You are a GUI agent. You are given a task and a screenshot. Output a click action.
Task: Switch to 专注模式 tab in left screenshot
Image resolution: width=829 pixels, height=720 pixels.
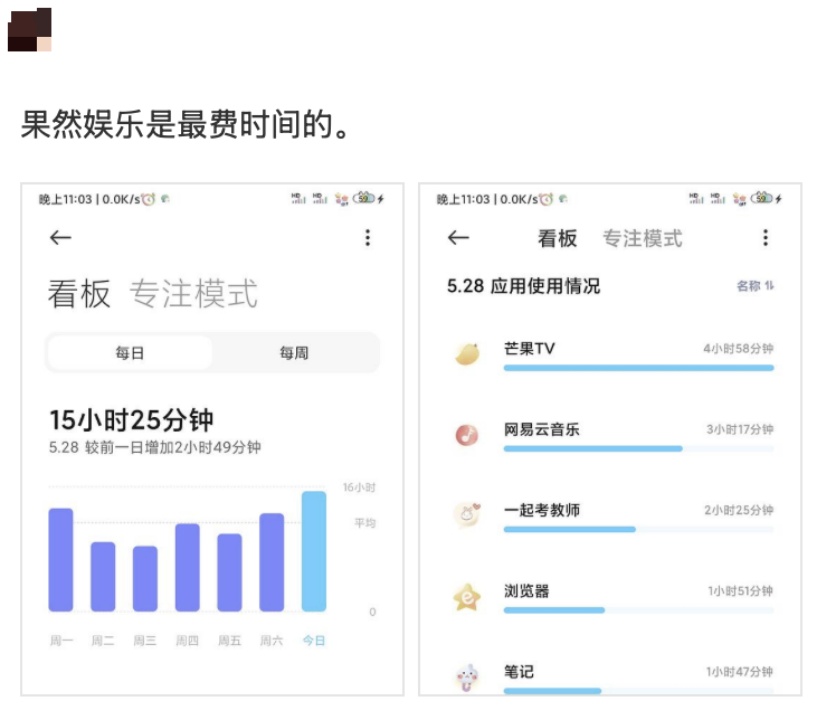193,294
